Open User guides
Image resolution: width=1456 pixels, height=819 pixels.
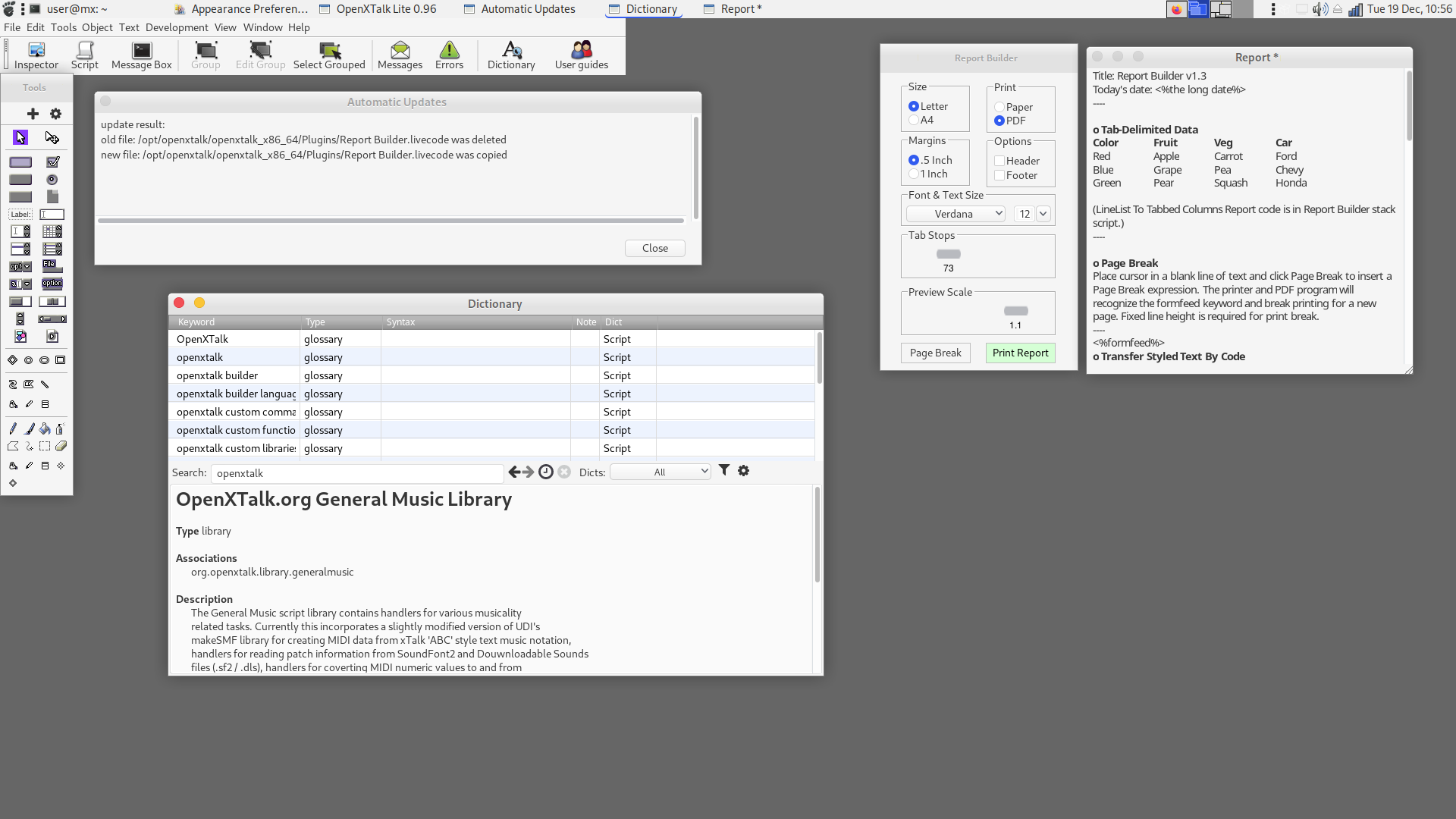click(582, 55)
